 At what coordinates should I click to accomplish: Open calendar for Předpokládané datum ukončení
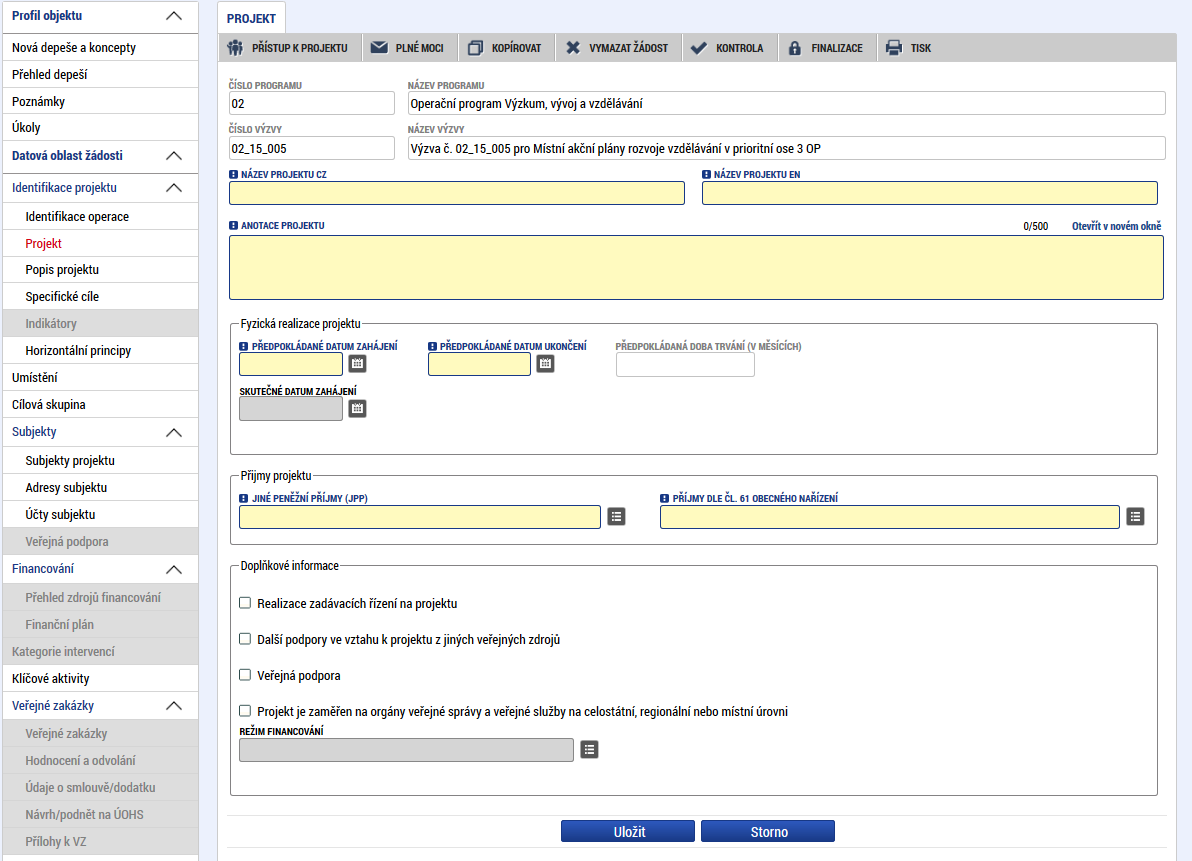tap(545, 364)
